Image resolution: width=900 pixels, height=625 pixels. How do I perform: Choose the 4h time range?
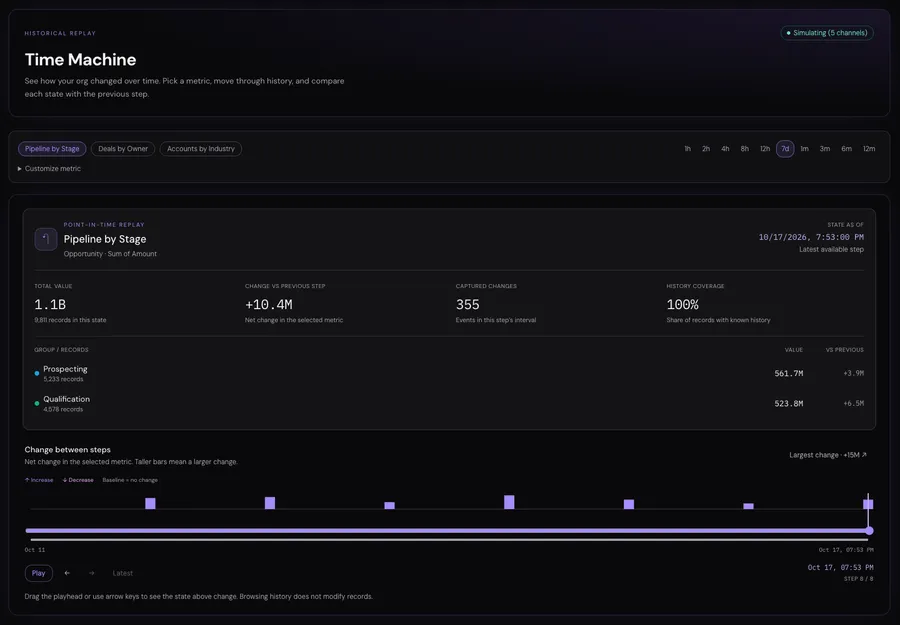click(x=726, y=149)
